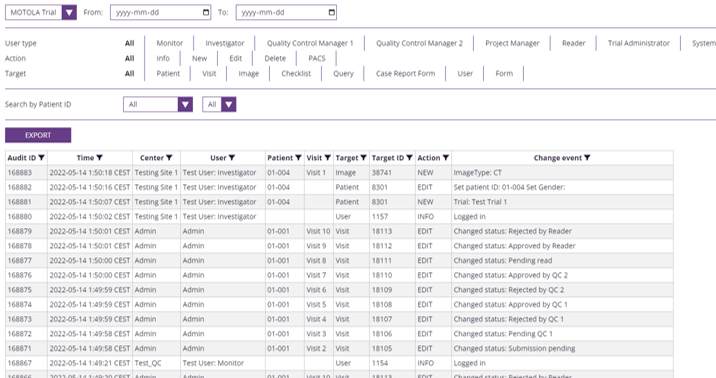Select All in Target row

[x=130, y=74]
